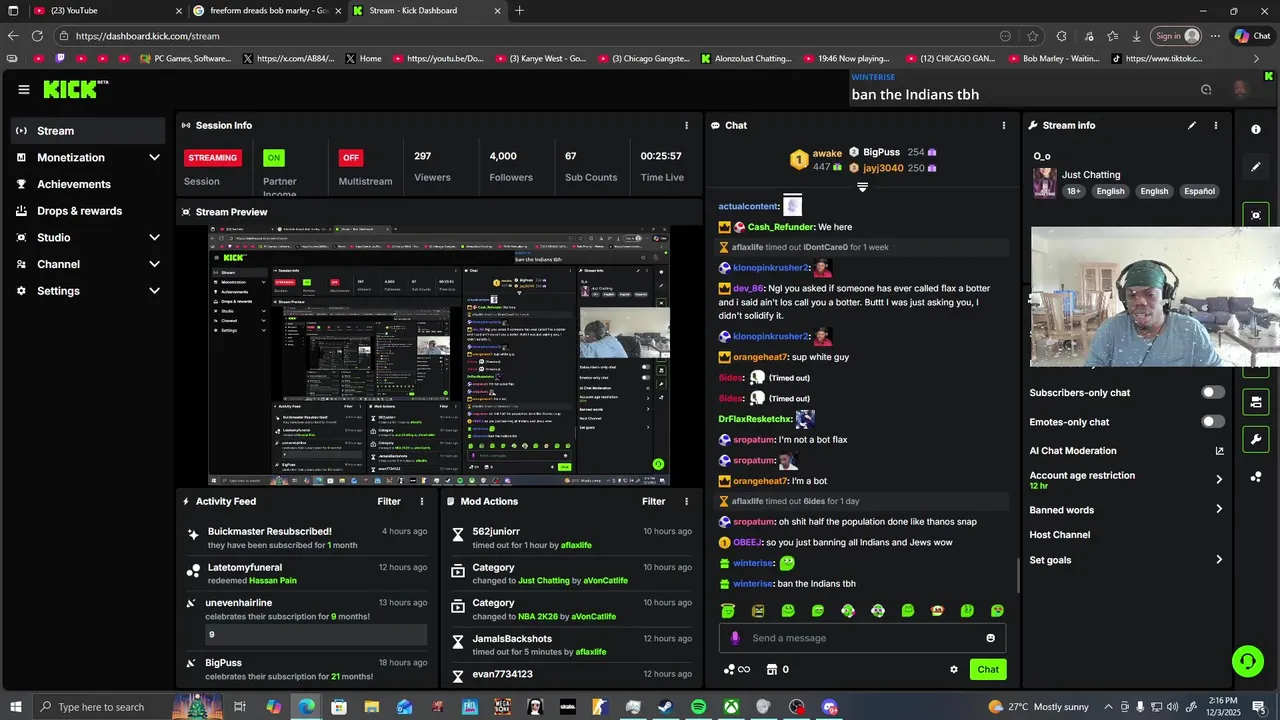The width and height of the screenshot is (1280, 720).
Task: Open Chat panel three-dot options
Action: [x=1004, y=125]
